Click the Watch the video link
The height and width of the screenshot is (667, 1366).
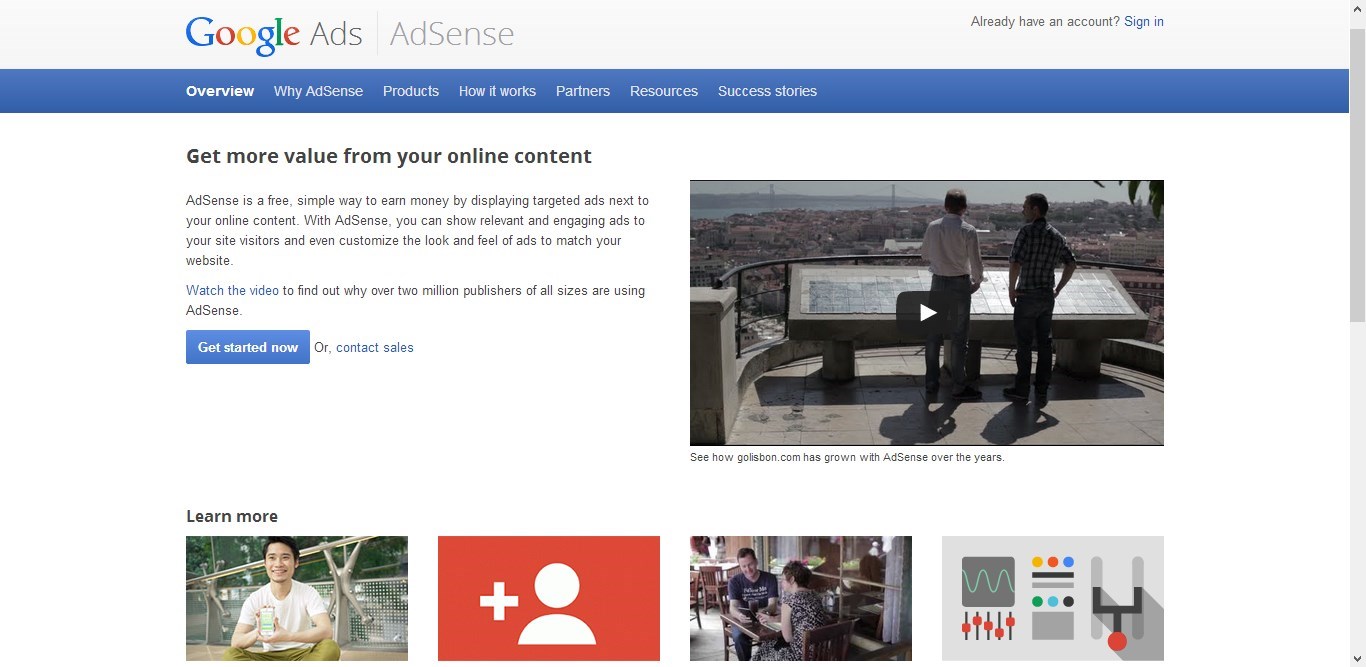click(x=232, y=291)
